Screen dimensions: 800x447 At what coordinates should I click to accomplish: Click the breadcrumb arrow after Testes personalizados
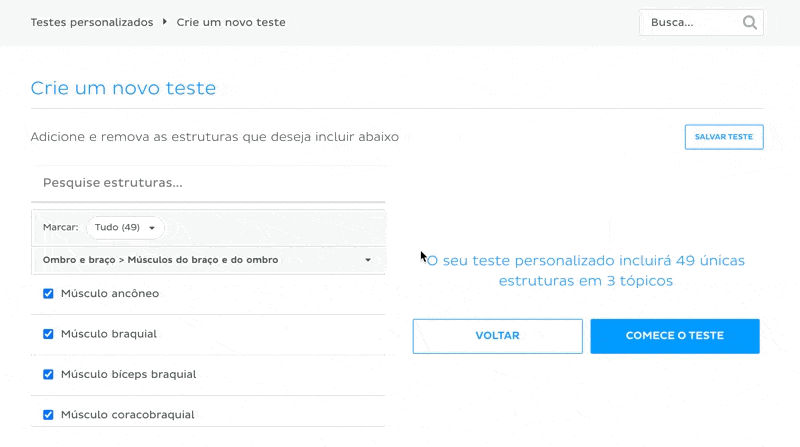[165, 22]
